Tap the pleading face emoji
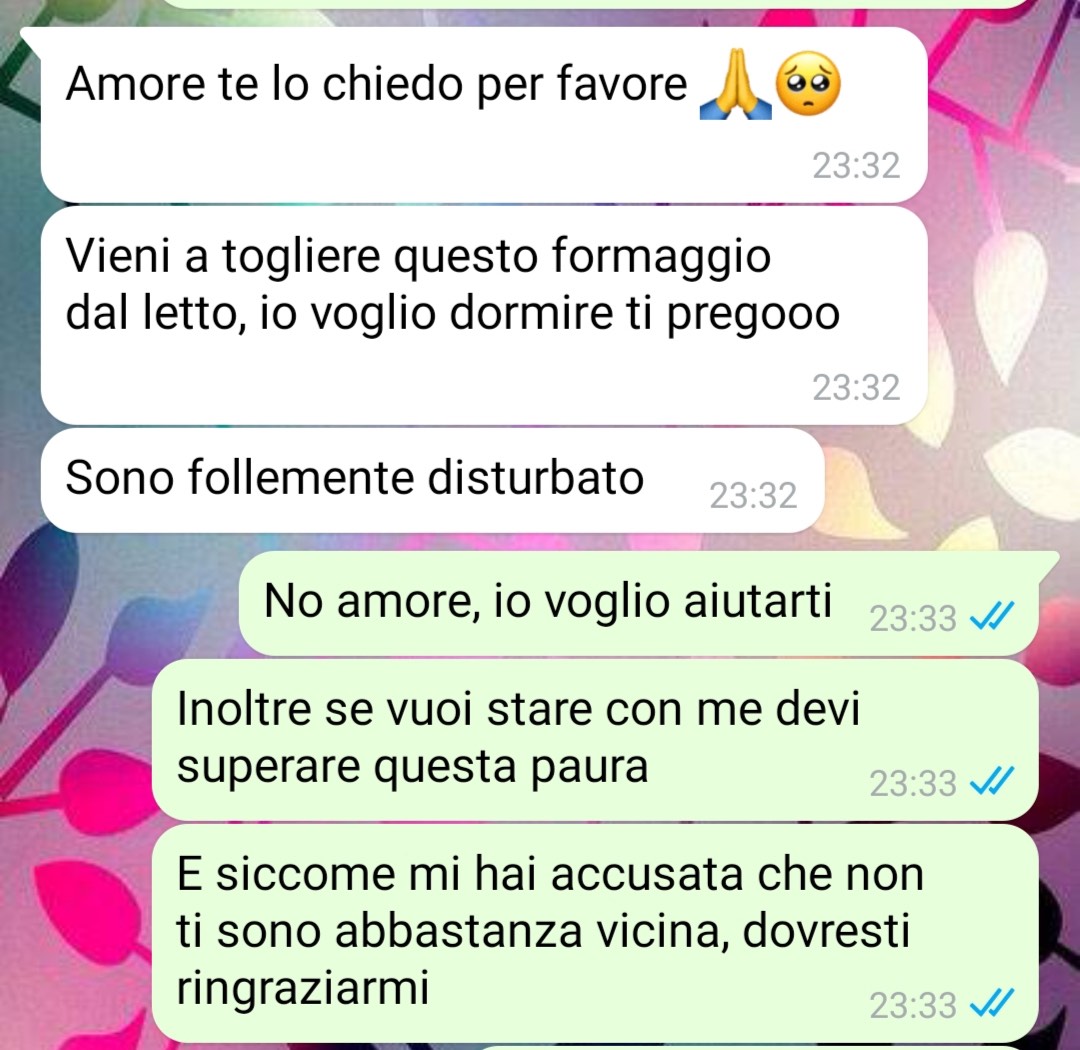This screenshot has height=1050, width=1080. click(809, 84)
